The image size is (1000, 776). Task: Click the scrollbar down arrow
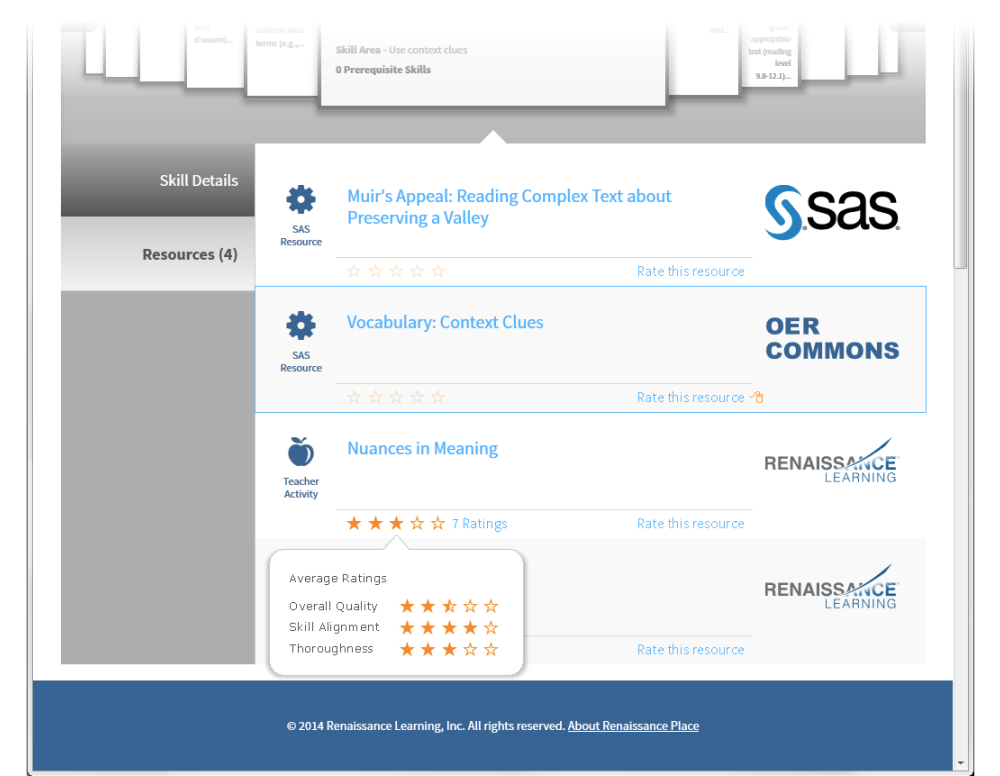960,763
